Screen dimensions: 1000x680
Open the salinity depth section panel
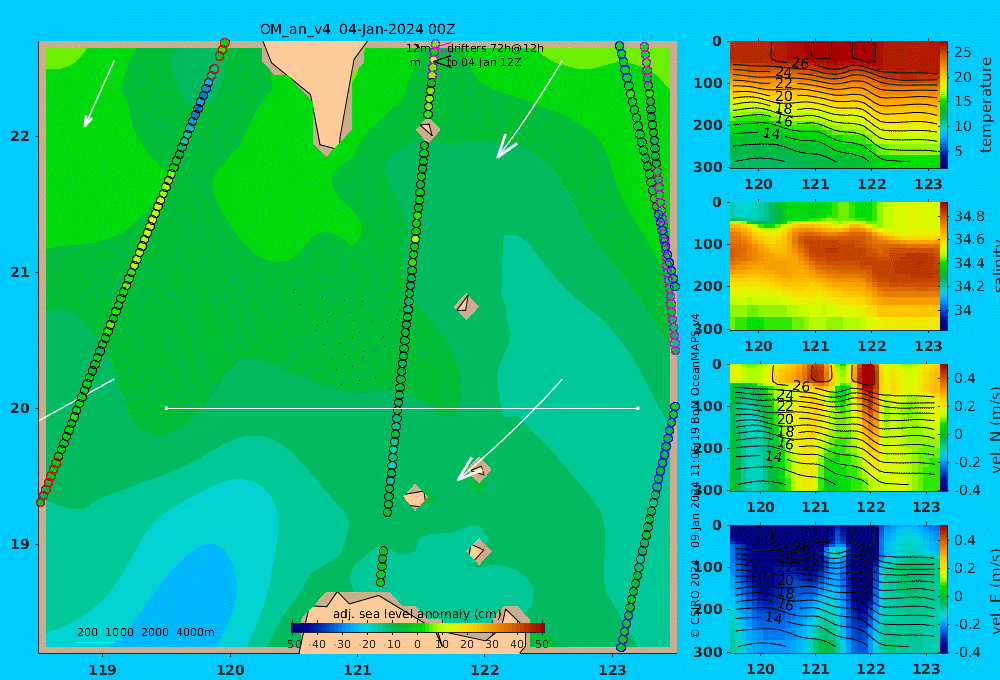click(834, 266)
